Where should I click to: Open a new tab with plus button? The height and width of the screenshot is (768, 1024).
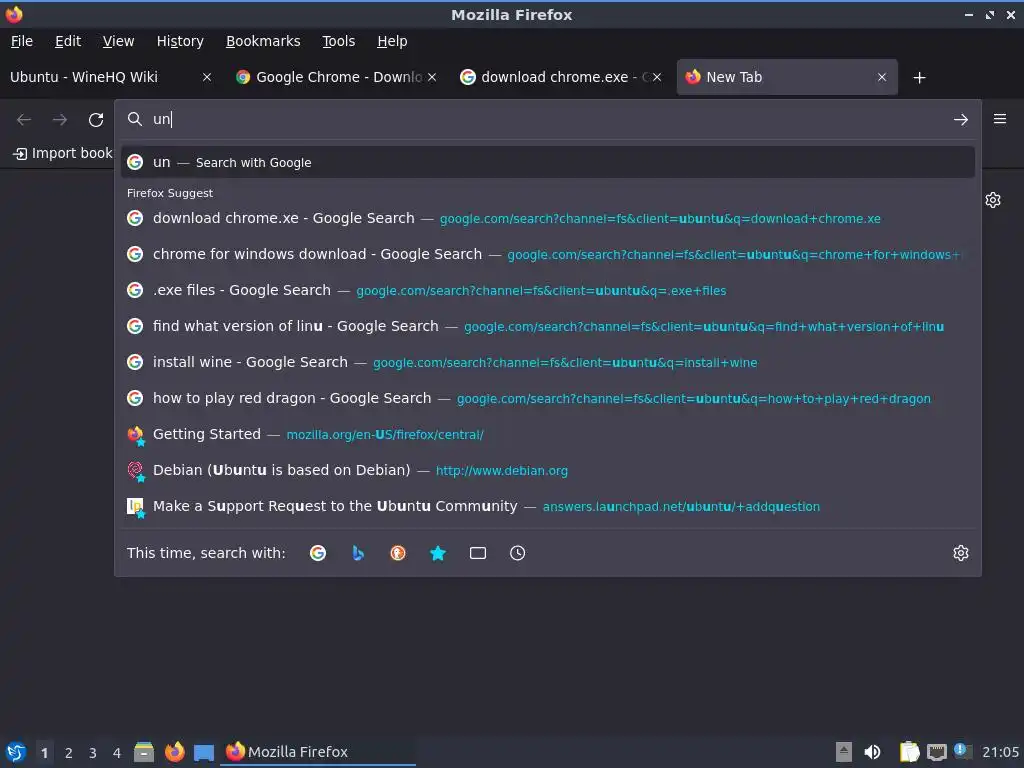tap(920, 78)
